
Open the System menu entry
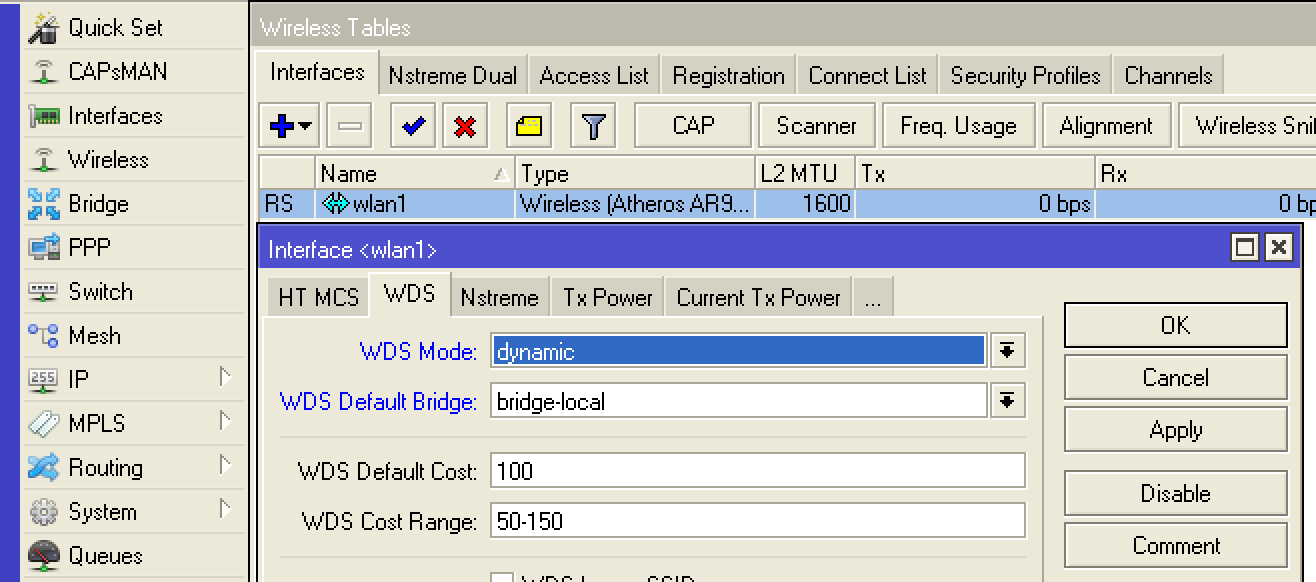pyautogui.click(x=133, y=512)
